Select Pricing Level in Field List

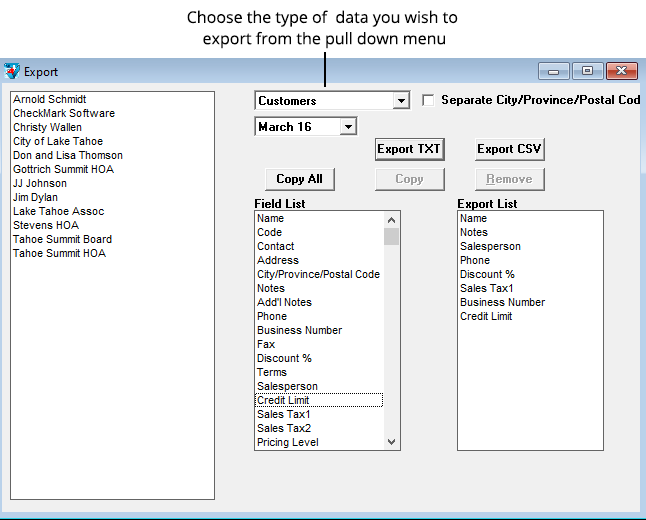(x=288, y=442)
